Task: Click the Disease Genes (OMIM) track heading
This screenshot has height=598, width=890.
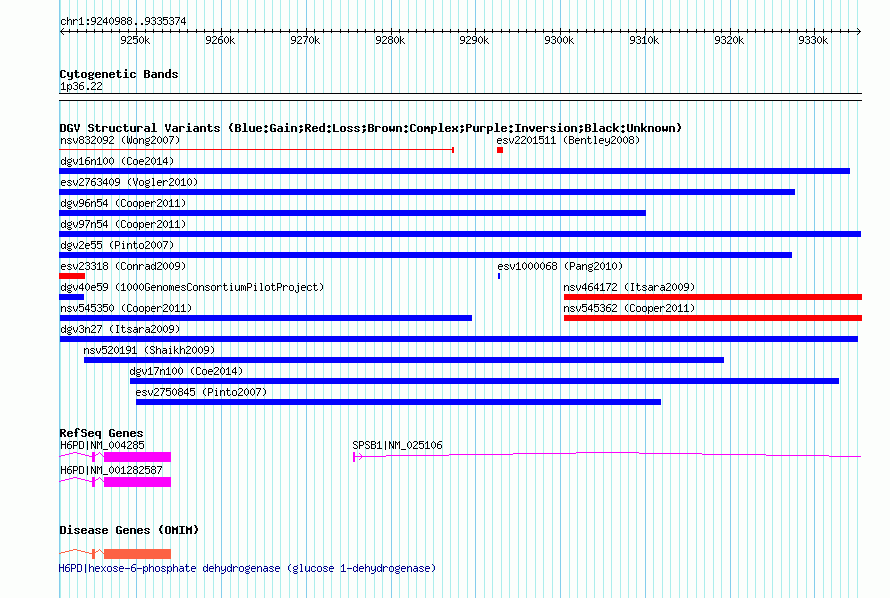Action: [129, 530]
